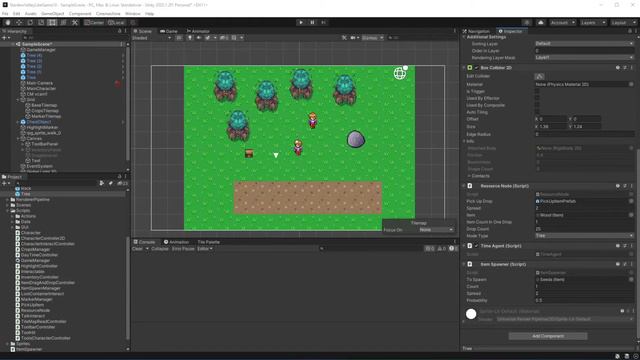The image size is (640, 360).
Task: Collapse the Scripts folder in Project
Action: pyautogui.click(x=8, y=211)
